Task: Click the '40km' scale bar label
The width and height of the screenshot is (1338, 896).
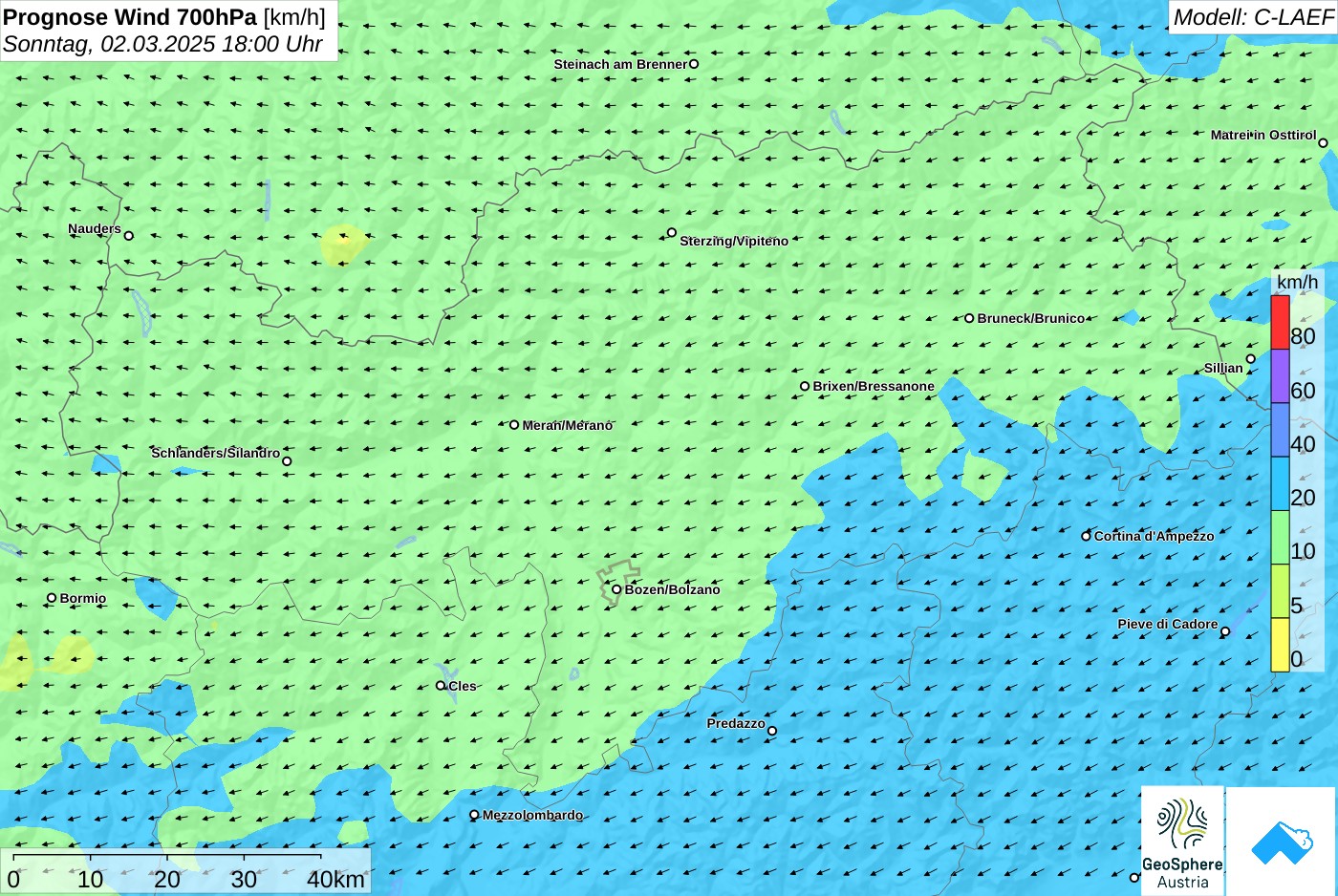Action: click(335, 880)
